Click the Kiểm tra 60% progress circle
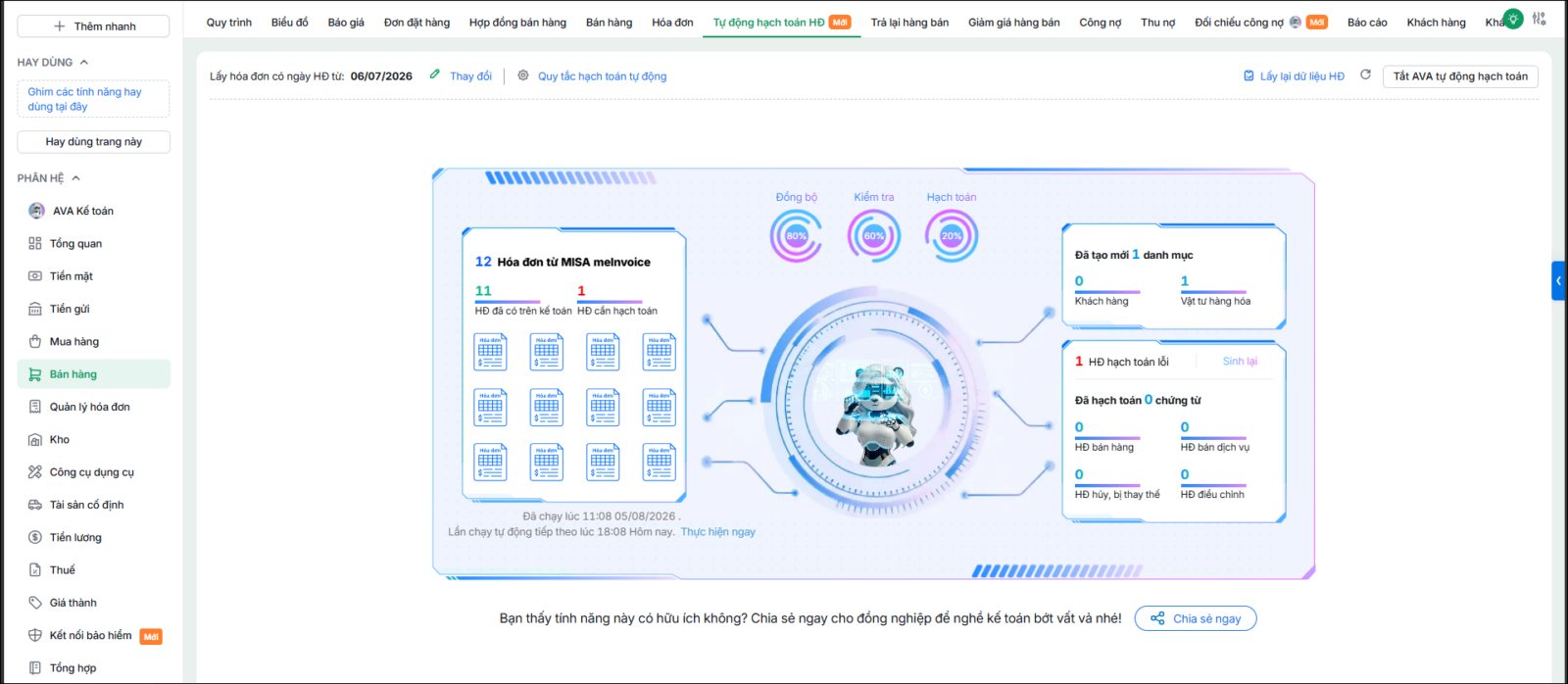 click(873, 236)
